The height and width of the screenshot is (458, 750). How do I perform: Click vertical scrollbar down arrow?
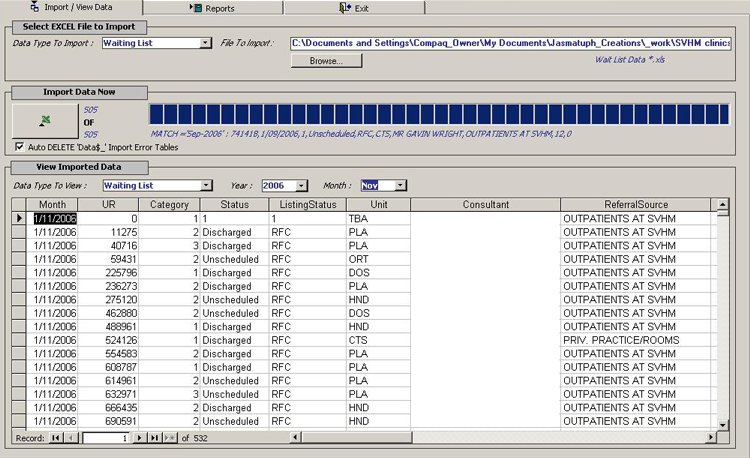(x=723, y=425)
